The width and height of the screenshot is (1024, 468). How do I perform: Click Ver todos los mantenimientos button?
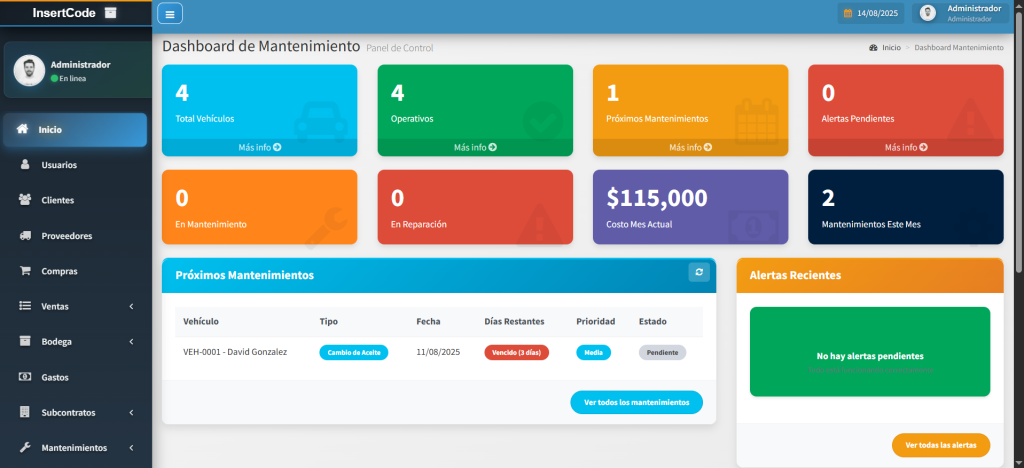click(x=636, y=402)
